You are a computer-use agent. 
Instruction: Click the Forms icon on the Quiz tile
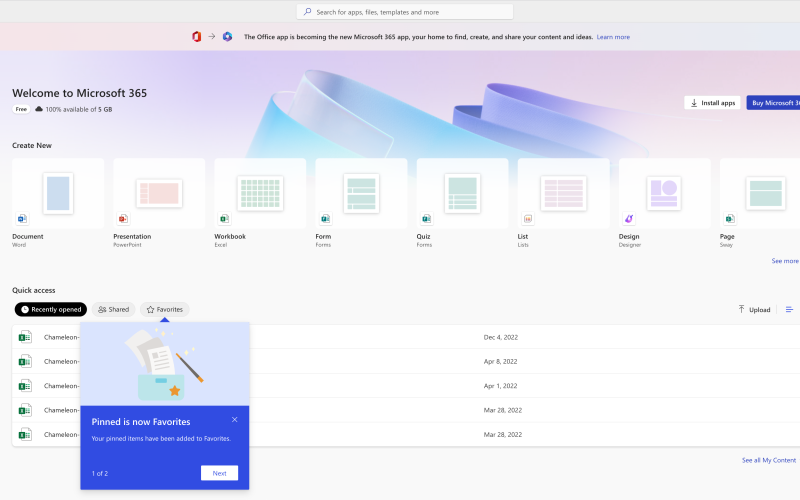click(426, 218)
